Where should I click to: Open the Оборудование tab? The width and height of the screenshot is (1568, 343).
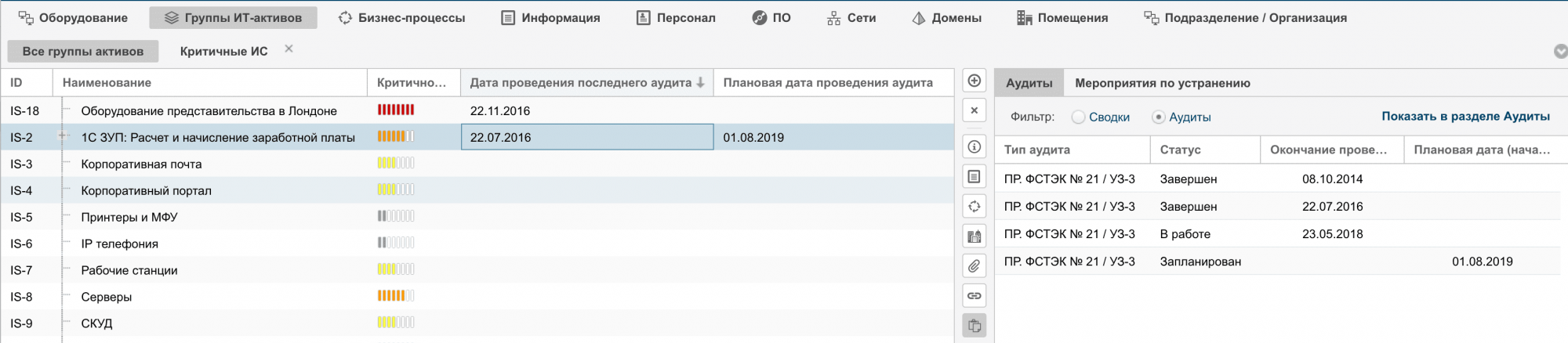pos(73,18)
